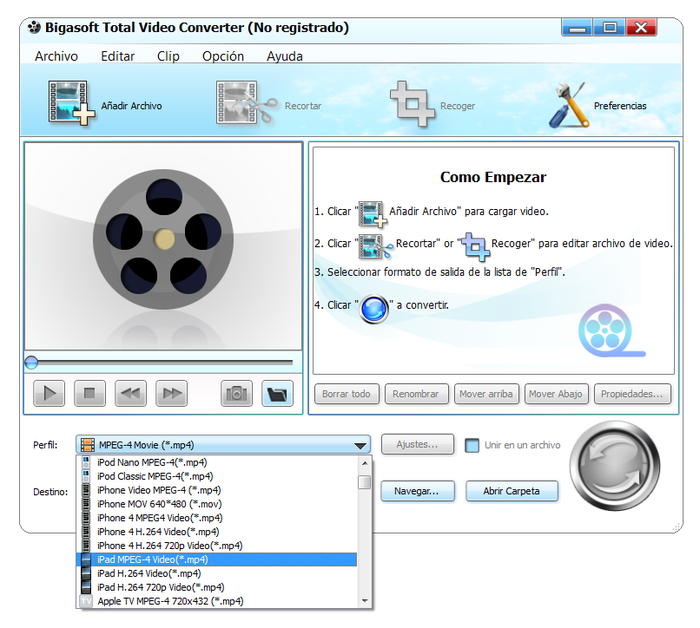This screenshot has height=628, width=700.
Task: Open the Editar menu
Action: [117, 56]
